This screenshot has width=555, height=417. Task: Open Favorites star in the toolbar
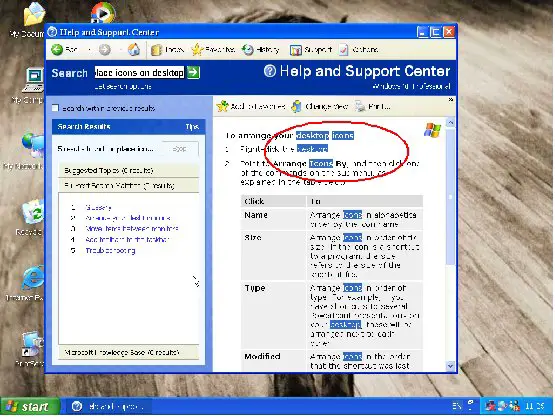197,50
